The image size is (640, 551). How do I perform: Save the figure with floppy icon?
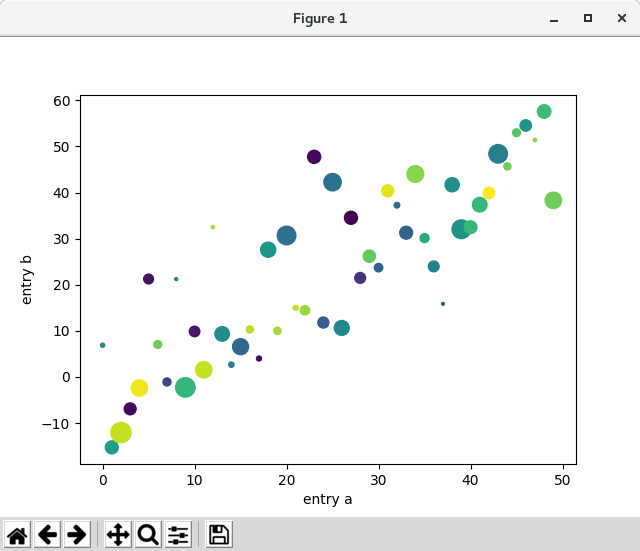219,535
